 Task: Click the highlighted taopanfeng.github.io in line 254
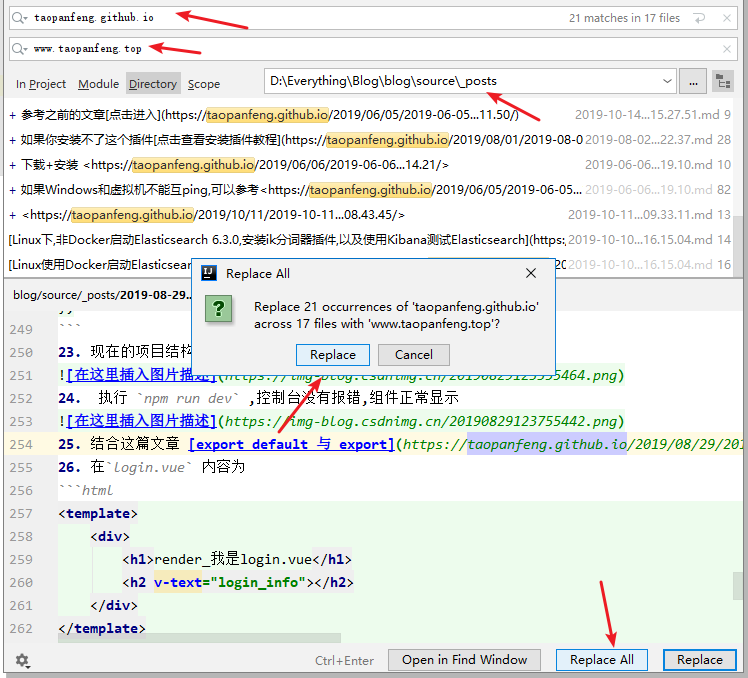tap(547, 444)
